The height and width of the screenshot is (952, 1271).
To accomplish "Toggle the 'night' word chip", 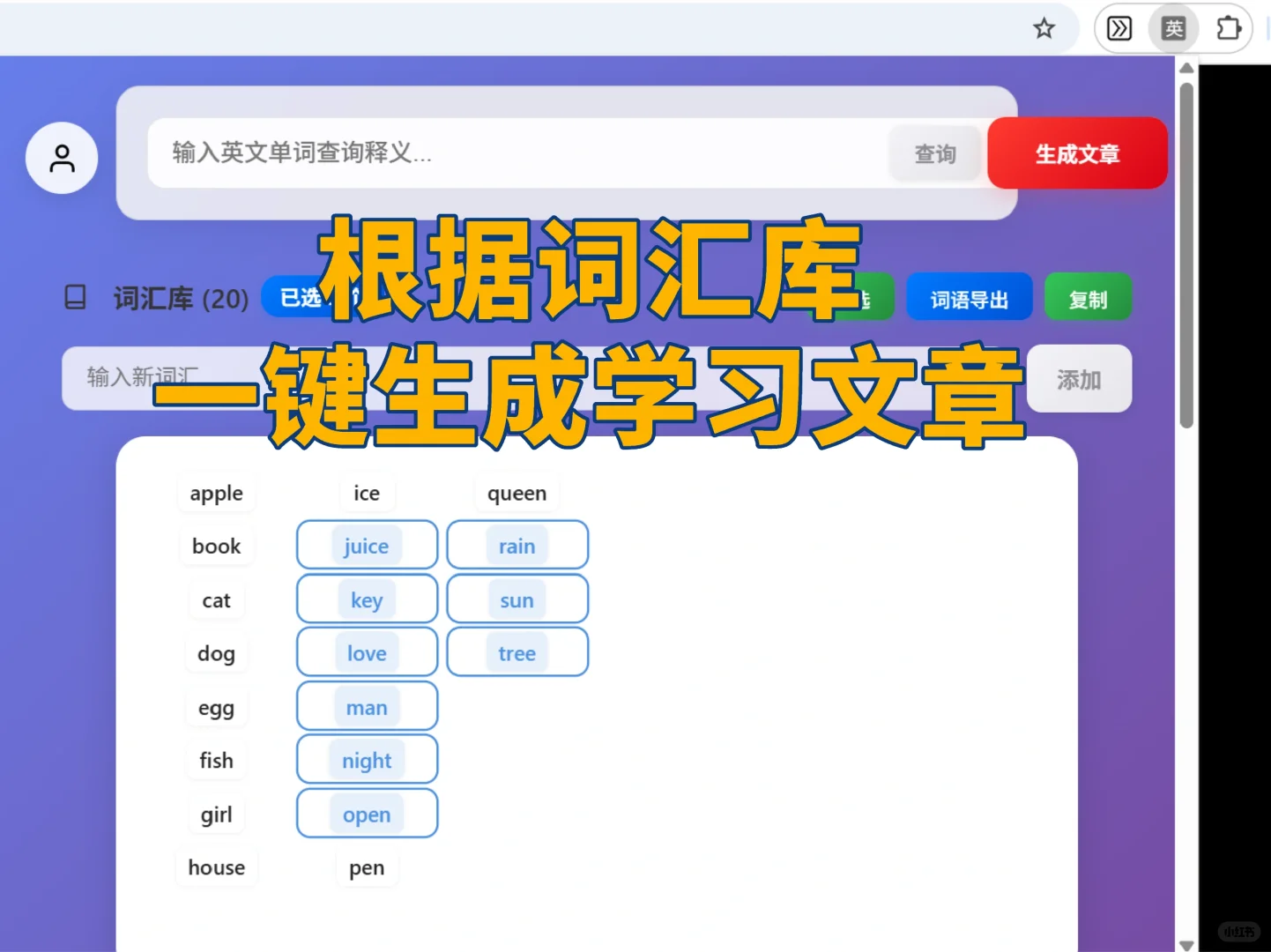I will (367, 759).
